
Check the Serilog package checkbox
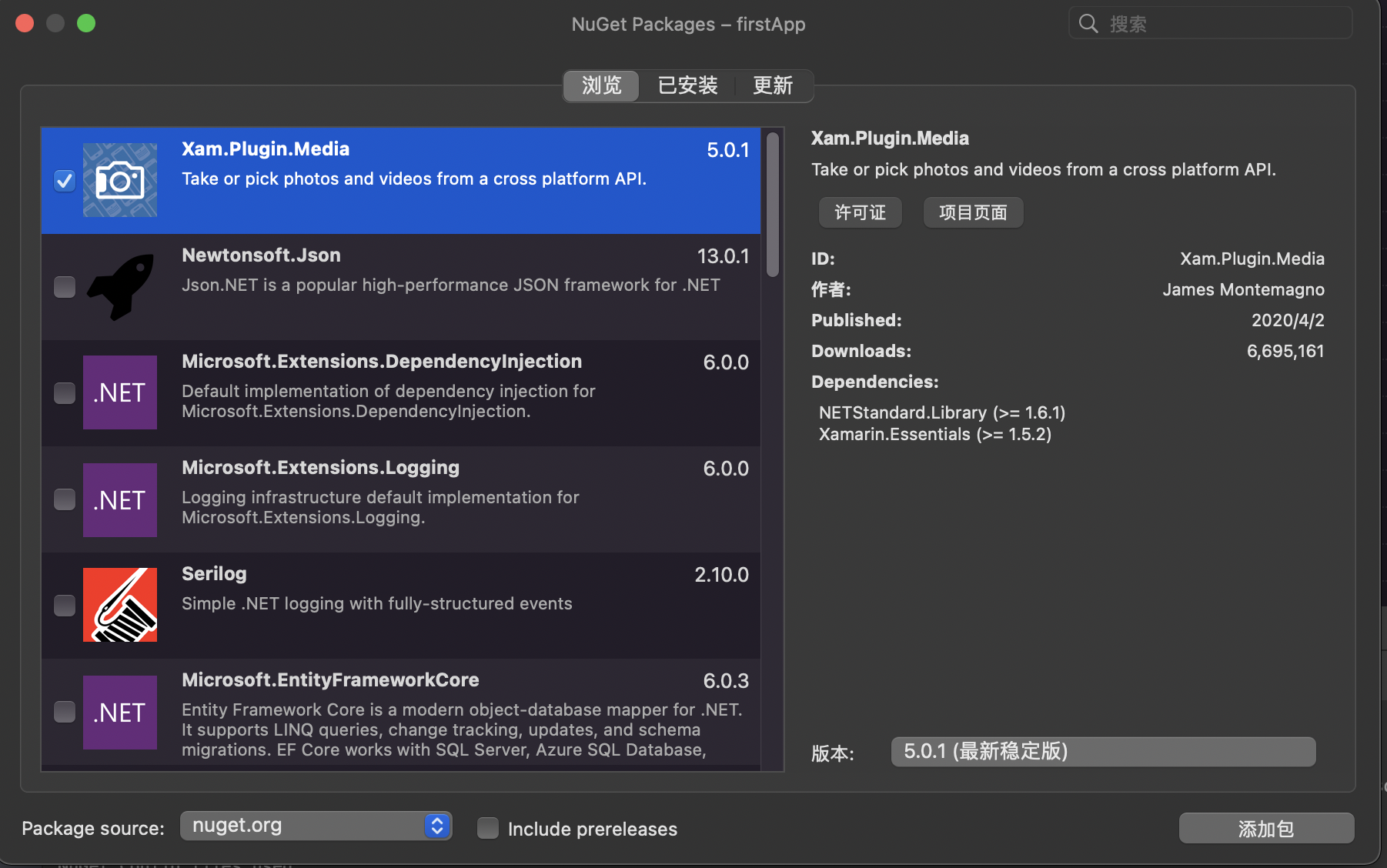coord(65,606)
